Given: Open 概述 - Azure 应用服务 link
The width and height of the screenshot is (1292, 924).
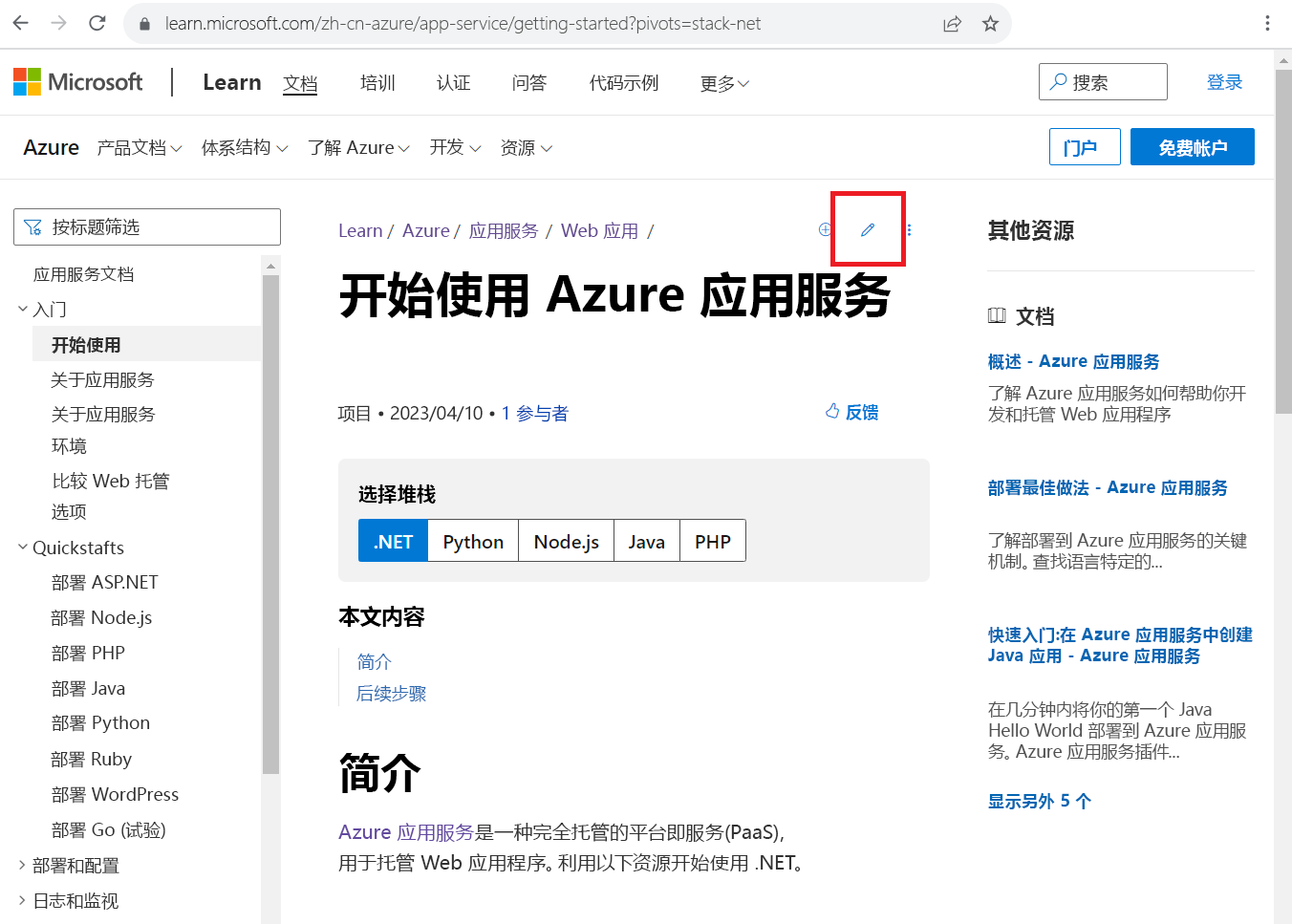Looking at the screenshot, I should pyautogui.click(x=1074, y=361).
